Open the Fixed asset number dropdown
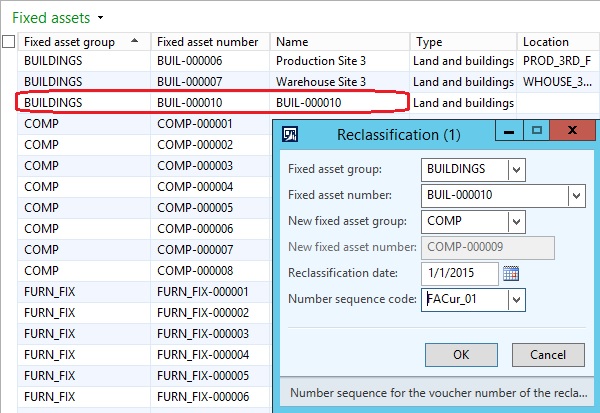 pyautogui.click(x=576, y=195)
